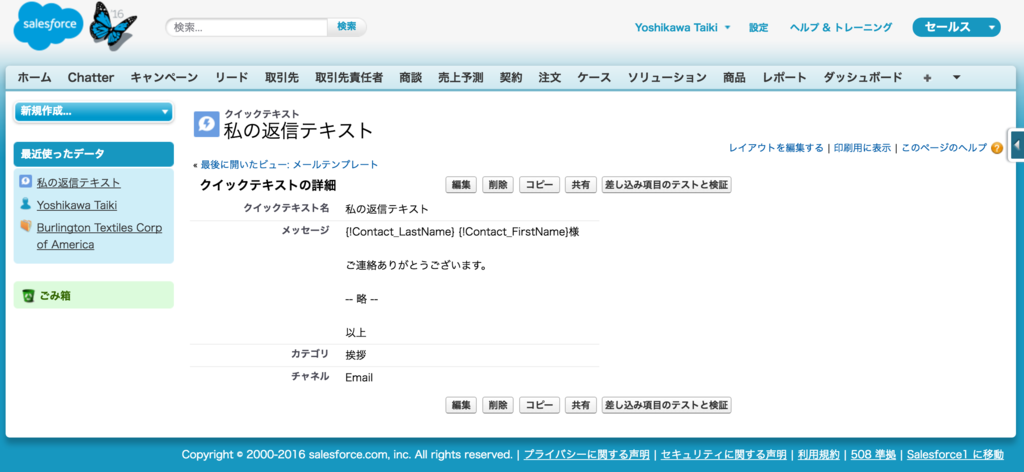1024x472 pixels.
Task: Click the top 削除 delete button
Action: pos(498,185)
